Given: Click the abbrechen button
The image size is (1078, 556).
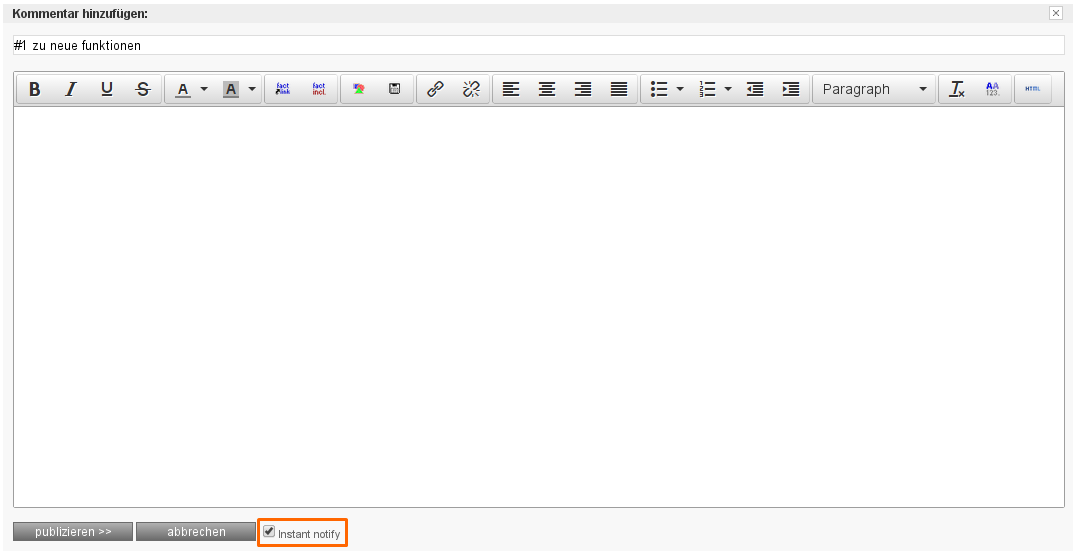Looking at the screenshot, I should pos(196,532).
